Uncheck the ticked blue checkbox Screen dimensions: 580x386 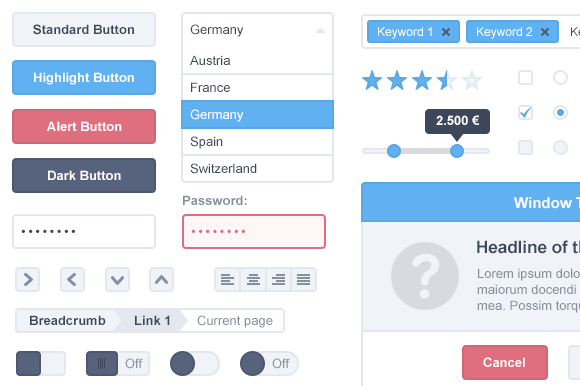pyautogui.click(x=525, y=112)
